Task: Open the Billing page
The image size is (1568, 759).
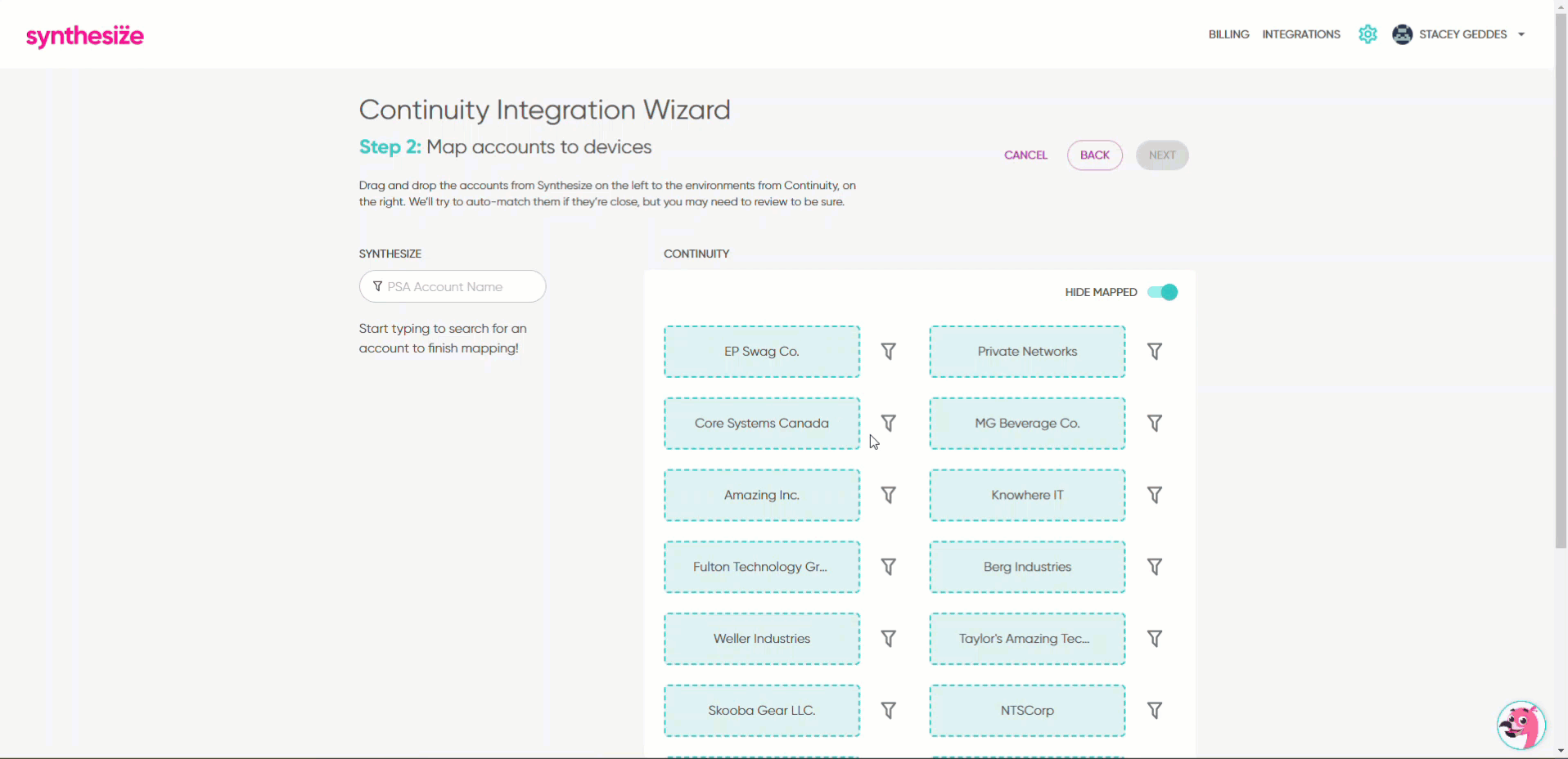Action: click(x=1228, y=34)
